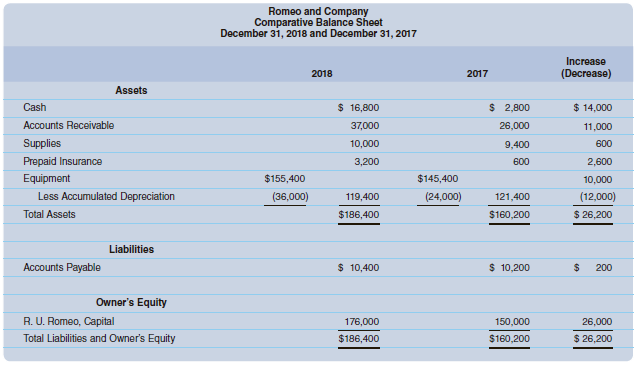The width and height of the screenshot is (639, 367).
Task: Select the '2018' column header
Action: 322,74
